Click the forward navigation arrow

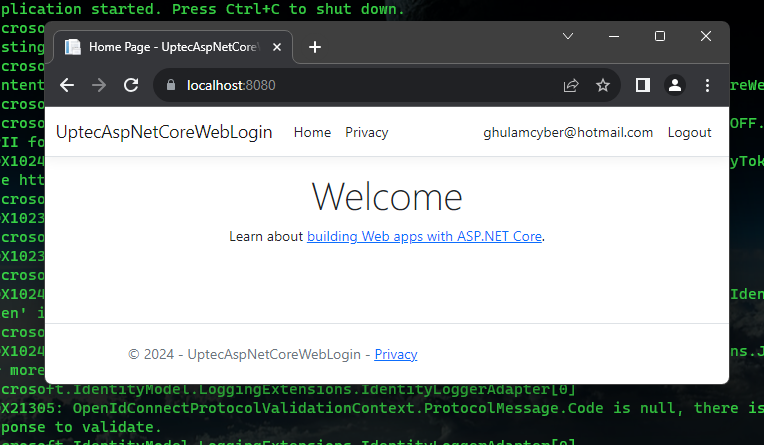tap(98, 85)
